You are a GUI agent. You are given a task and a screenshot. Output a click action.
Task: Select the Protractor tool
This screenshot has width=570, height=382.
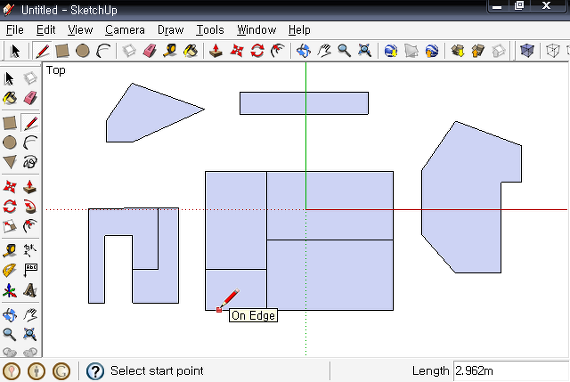pyautogui.click(x=9, y=270)
